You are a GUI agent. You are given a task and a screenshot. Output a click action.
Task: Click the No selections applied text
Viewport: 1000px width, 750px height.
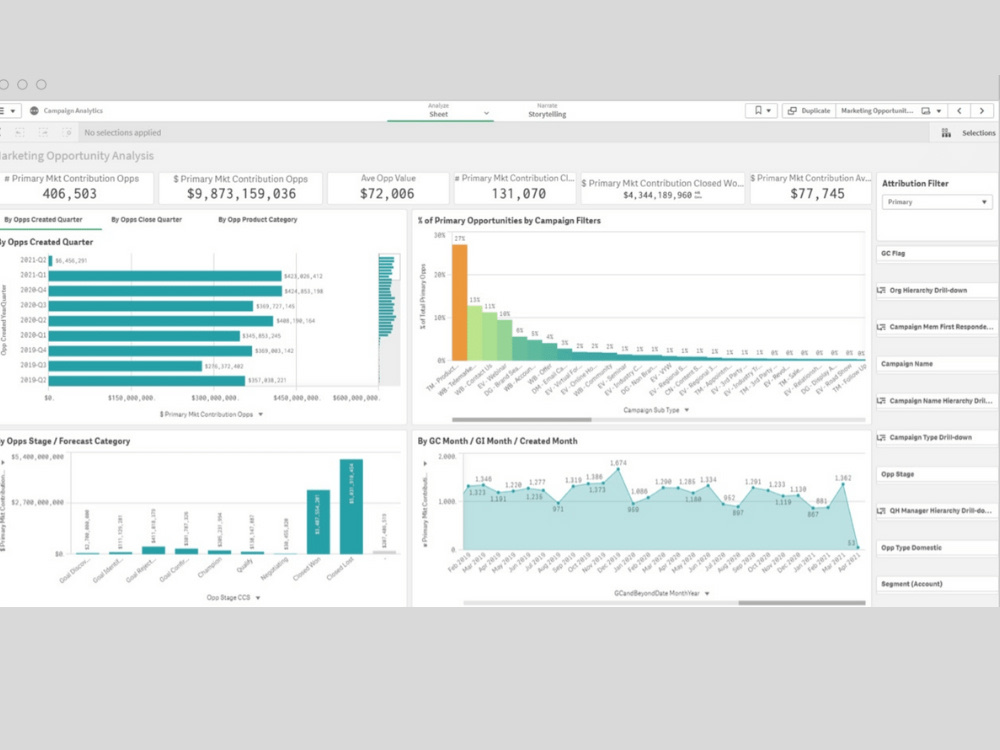click(122, 133)
